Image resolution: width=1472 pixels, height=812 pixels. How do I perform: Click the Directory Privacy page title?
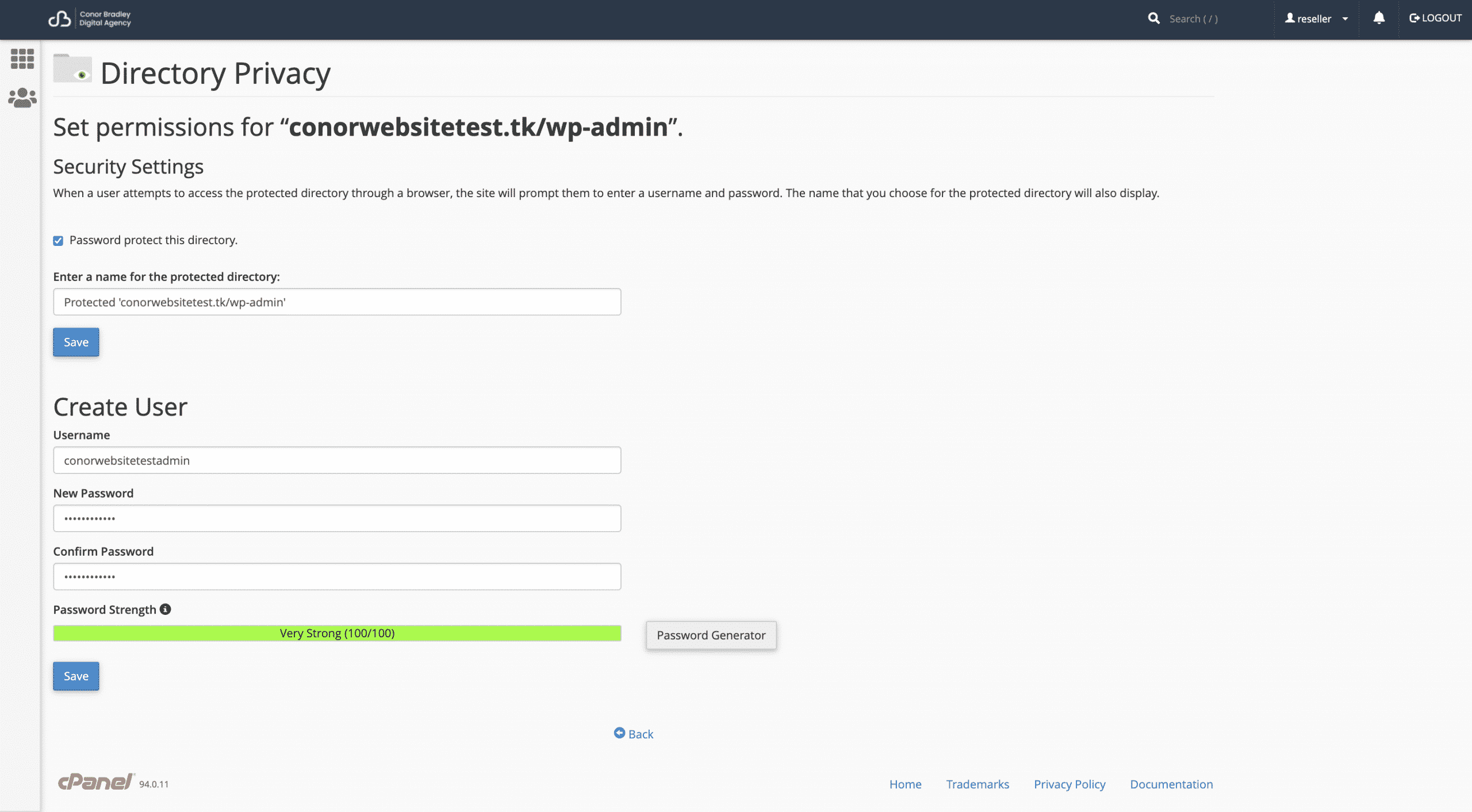[x=216, y=73]
